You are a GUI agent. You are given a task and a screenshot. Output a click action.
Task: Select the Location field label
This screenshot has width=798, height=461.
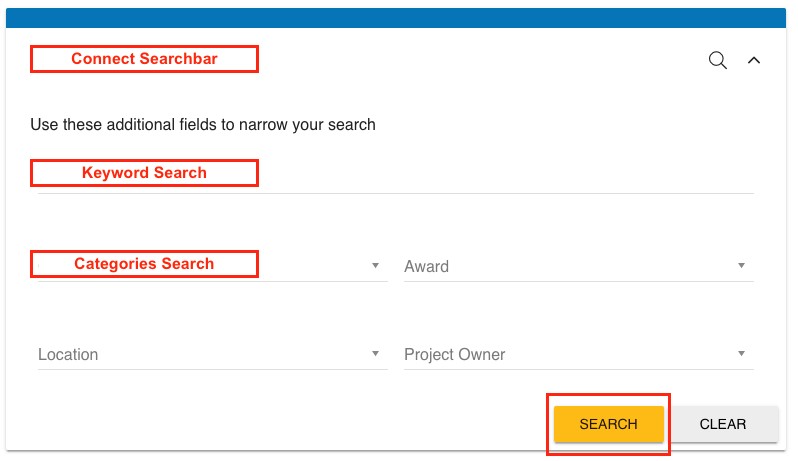(68, 355)
